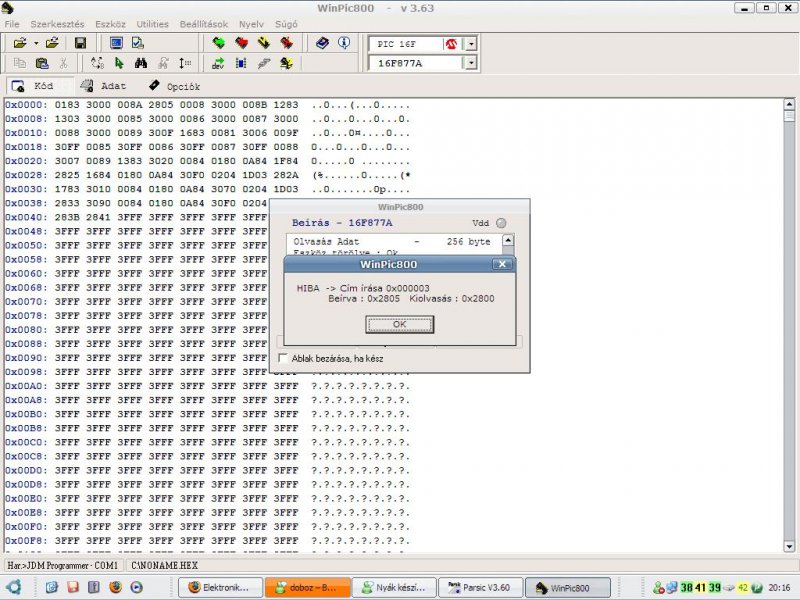This screenshot has height=600, width=800.
Task: Read device with green chip icon
Action: pyautogui.click(x=219, y=43)
